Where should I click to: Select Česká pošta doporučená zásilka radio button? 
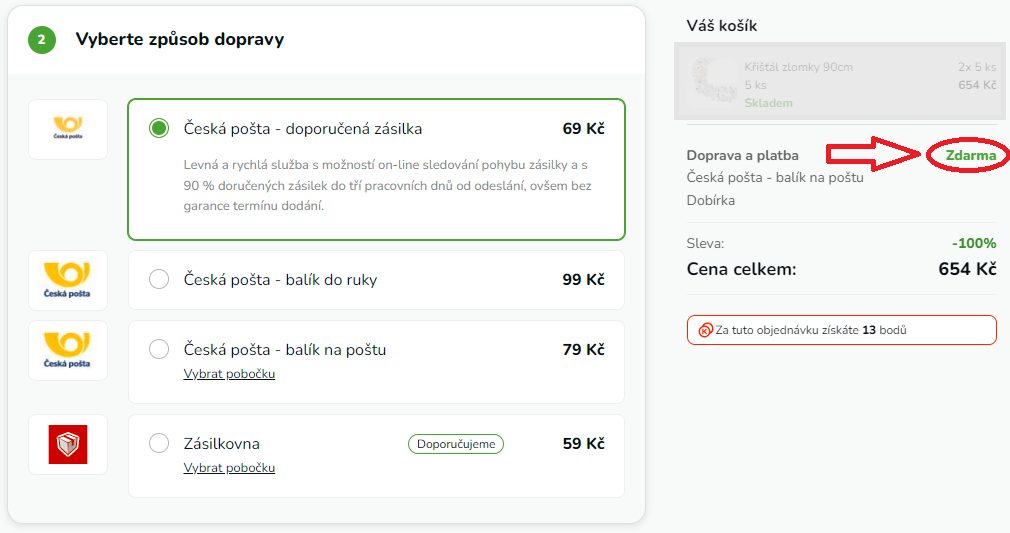(159, 129)
